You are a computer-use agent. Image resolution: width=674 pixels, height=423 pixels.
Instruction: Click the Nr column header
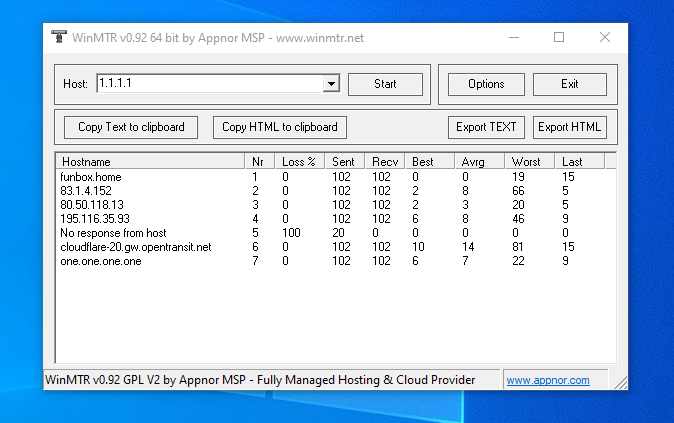(260, 162)
